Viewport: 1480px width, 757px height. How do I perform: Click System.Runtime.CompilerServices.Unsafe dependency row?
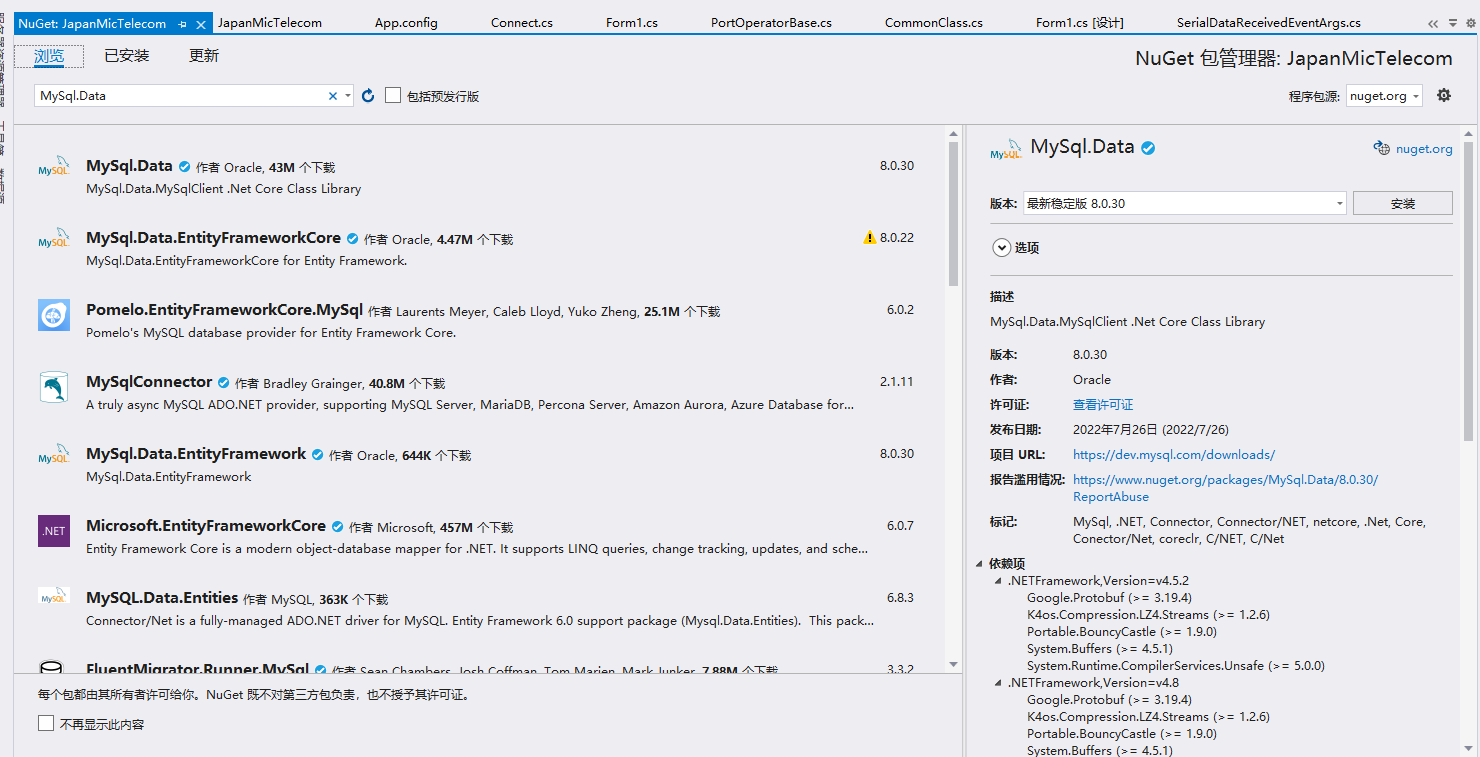point(1175,666)
